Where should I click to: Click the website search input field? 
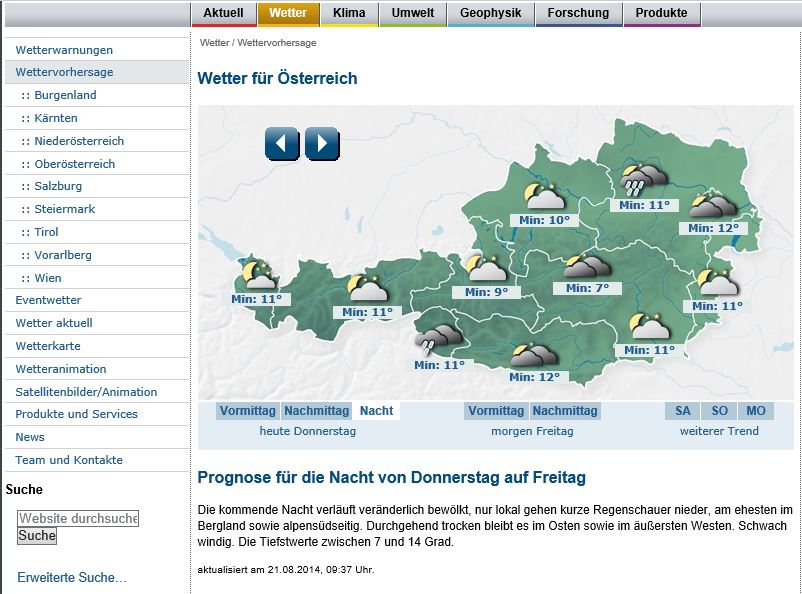[78, 518]
